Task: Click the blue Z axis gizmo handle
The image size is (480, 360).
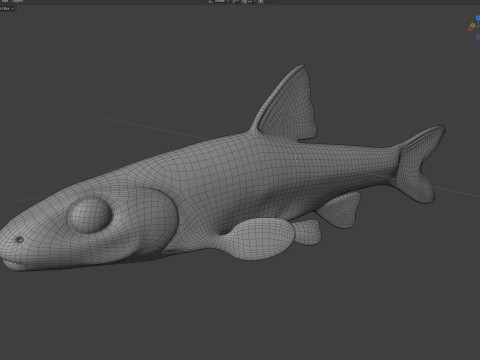Action: [x=478, y=18]
